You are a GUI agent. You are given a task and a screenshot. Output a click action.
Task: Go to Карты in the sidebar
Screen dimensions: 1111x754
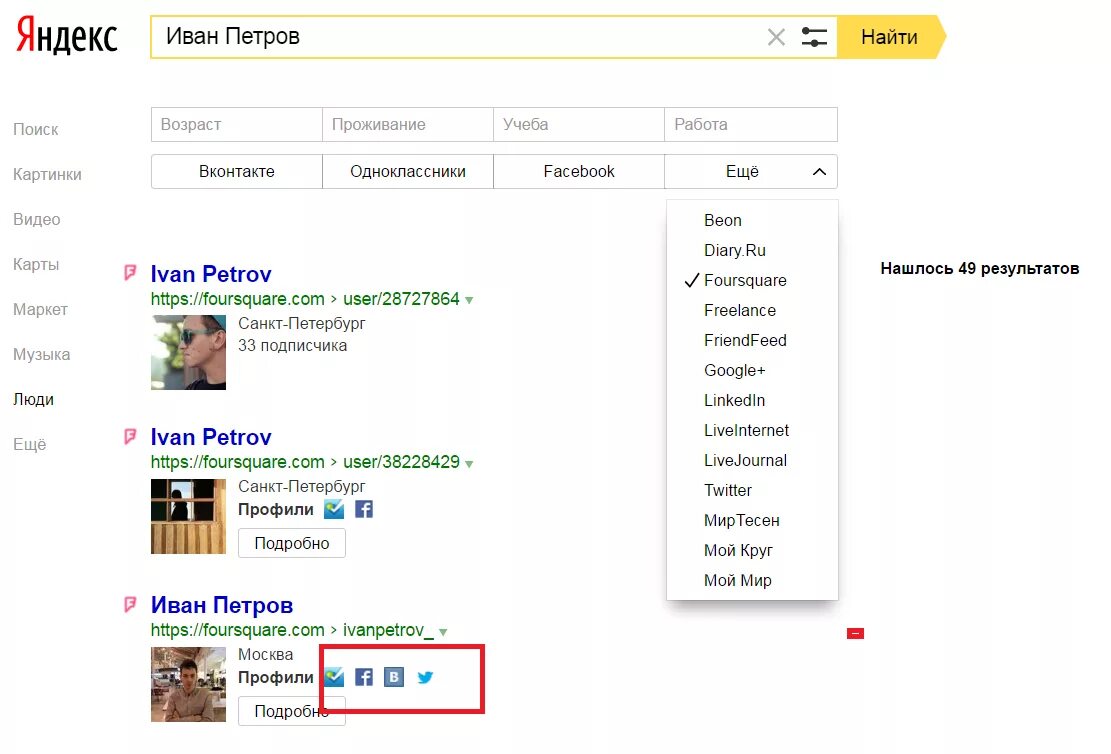pos(36,264)
